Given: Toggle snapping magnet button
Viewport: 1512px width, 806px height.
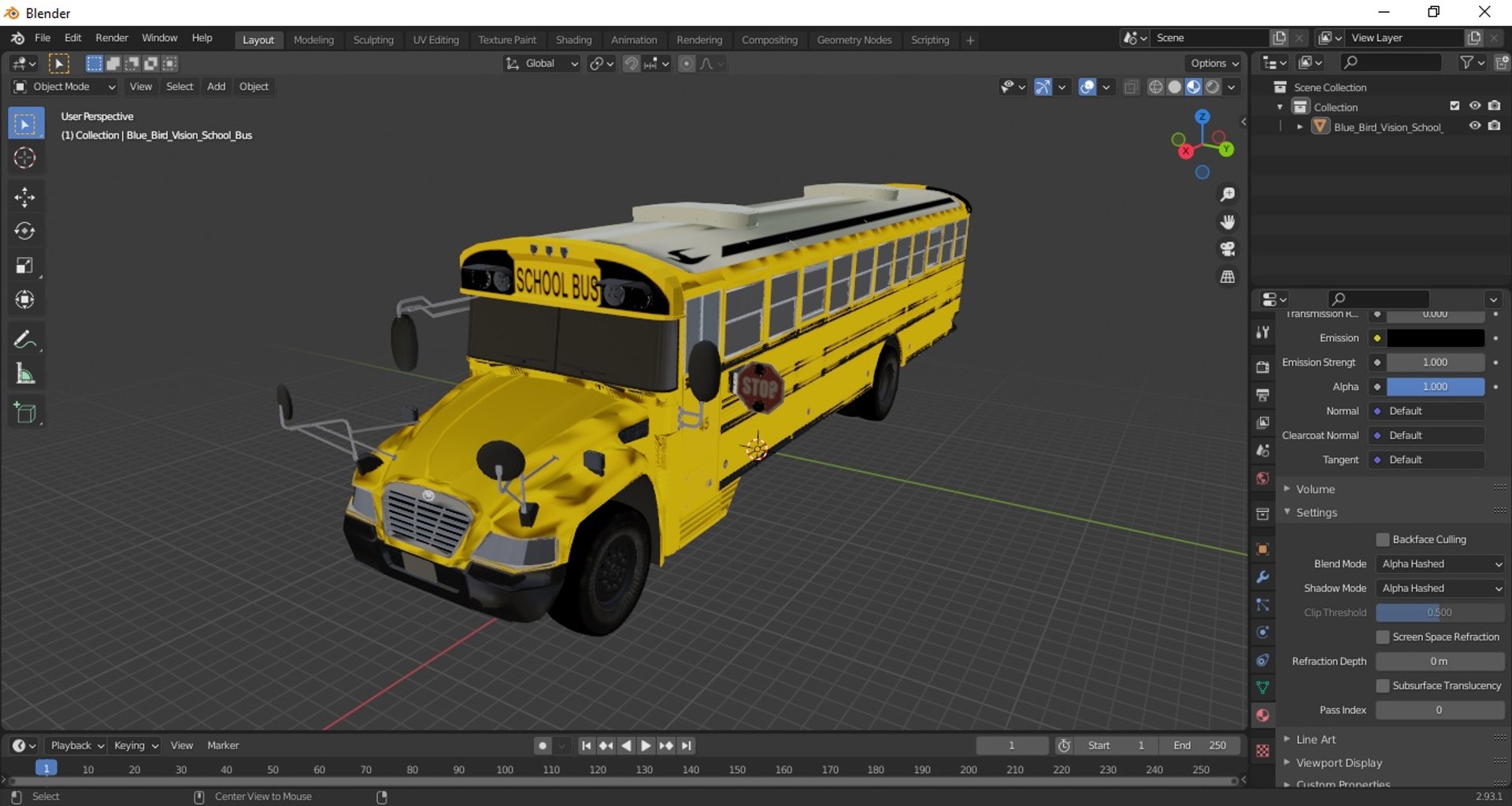Looking at the screenshot, I should pyautogui.click(x=631, y=63).
